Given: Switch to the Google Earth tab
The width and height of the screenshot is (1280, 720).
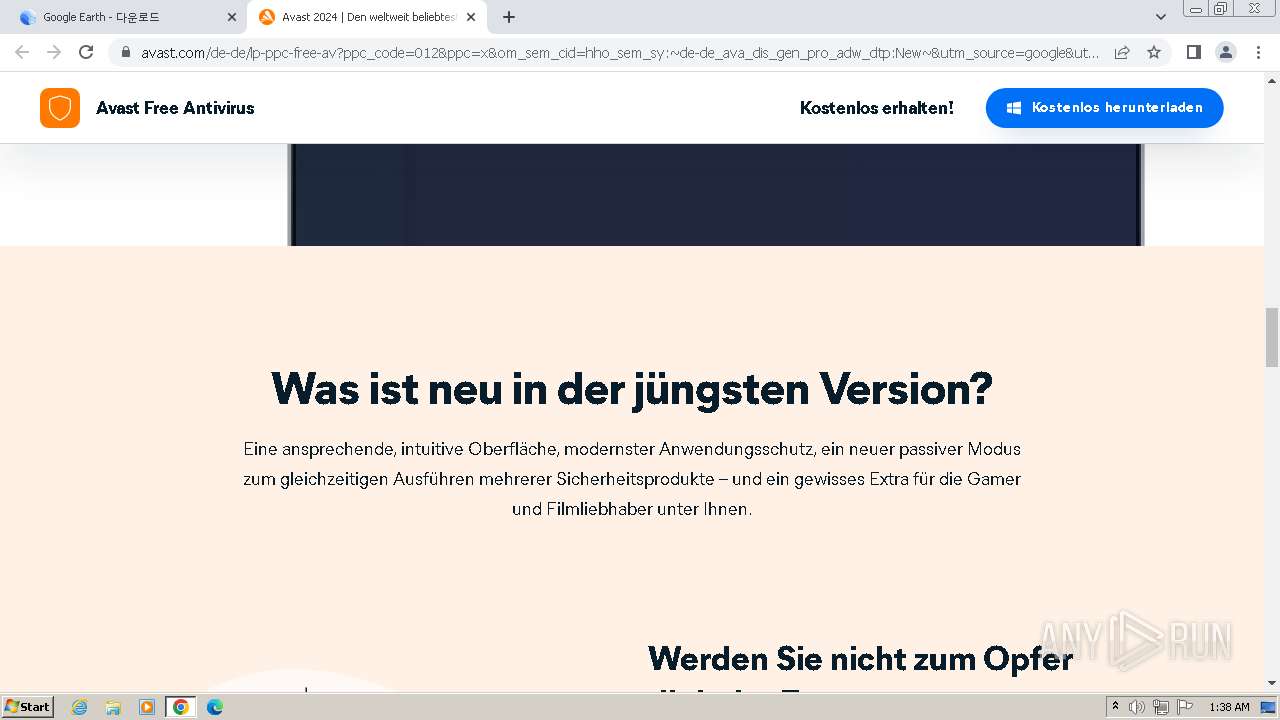Looking at the screenshot, I should click(x=124, y=17).
